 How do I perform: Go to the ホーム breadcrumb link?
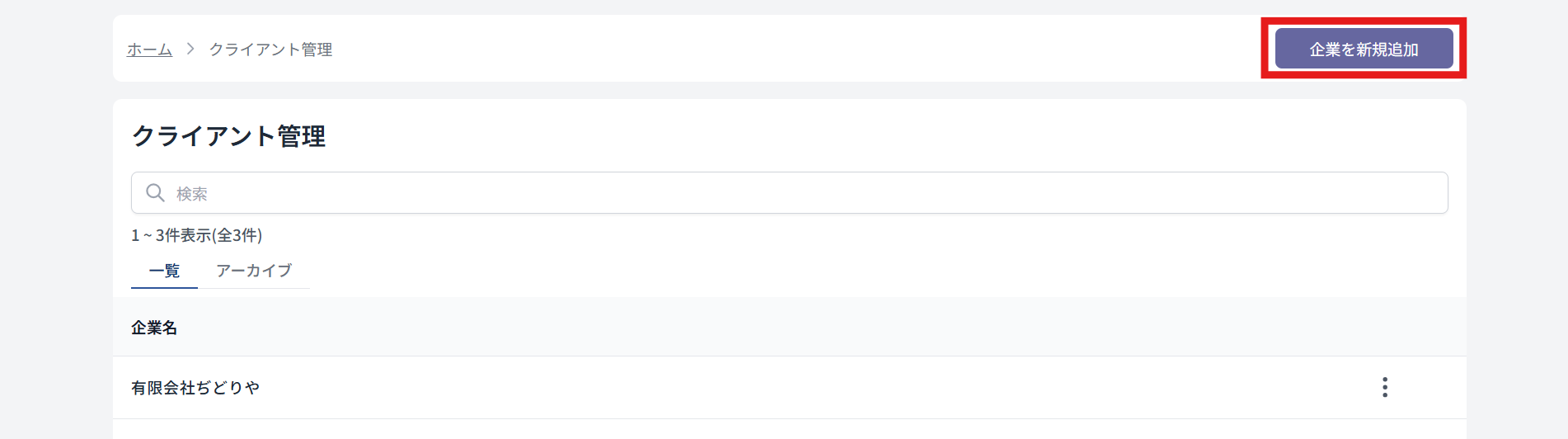[x=149, y=50]
